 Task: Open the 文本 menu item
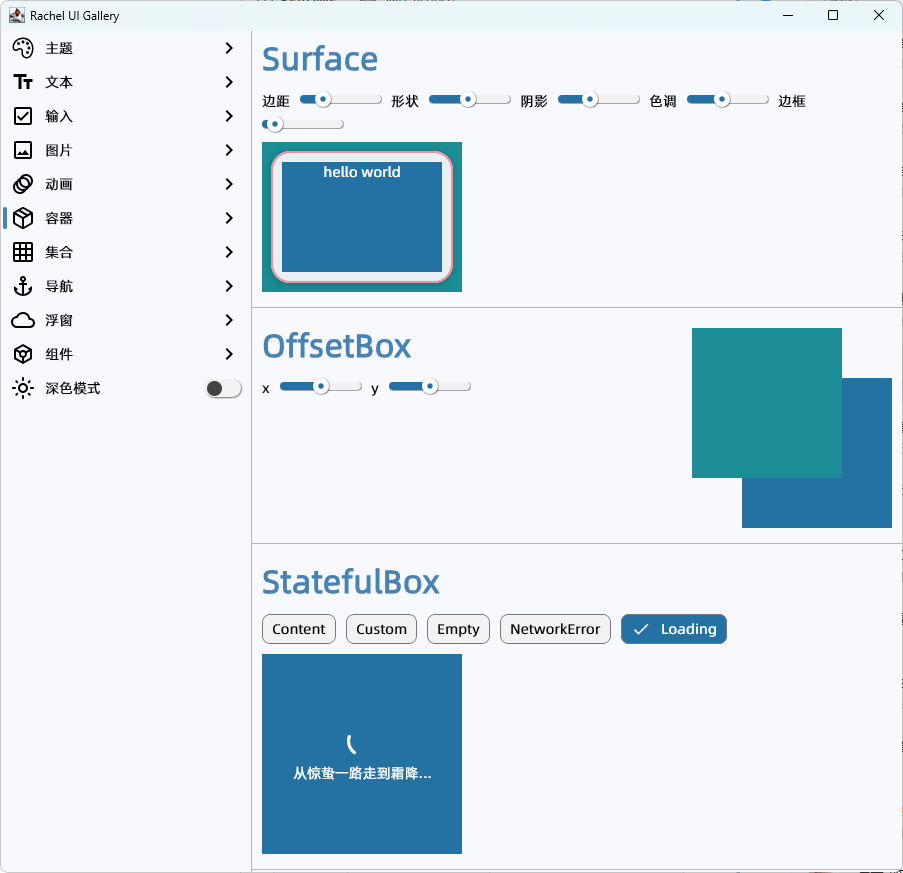coord(124,82)
